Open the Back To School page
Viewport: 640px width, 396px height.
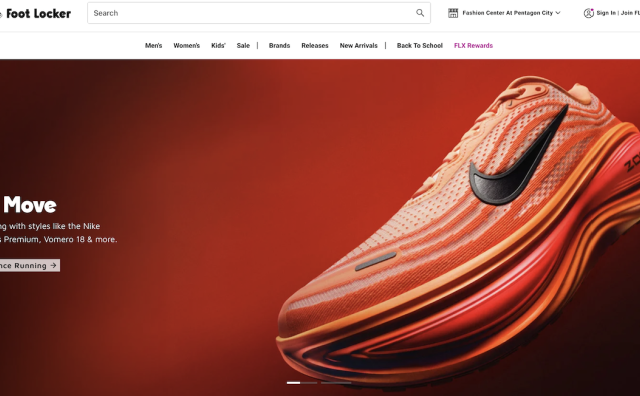coord(420,46)
